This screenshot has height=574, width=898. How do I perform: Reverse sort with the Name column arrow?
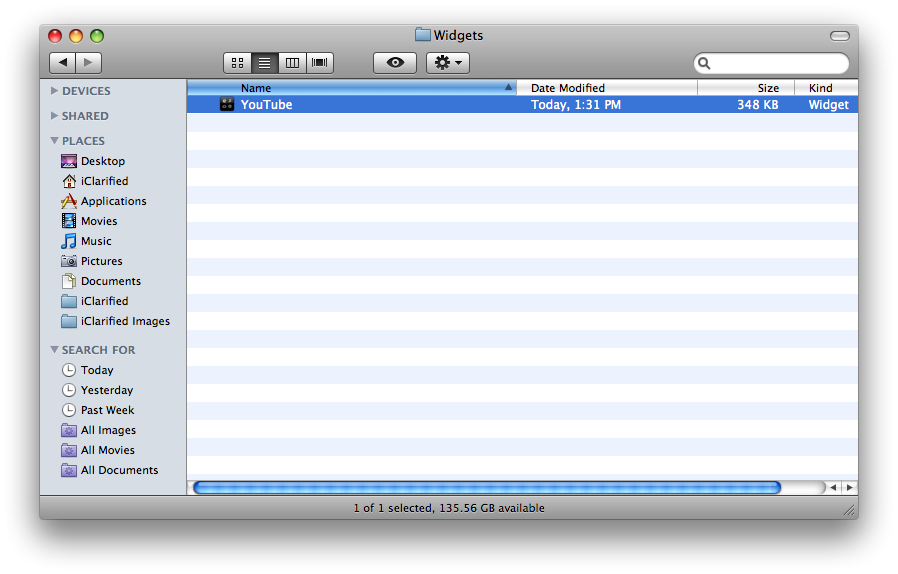(x=508, y=87)
